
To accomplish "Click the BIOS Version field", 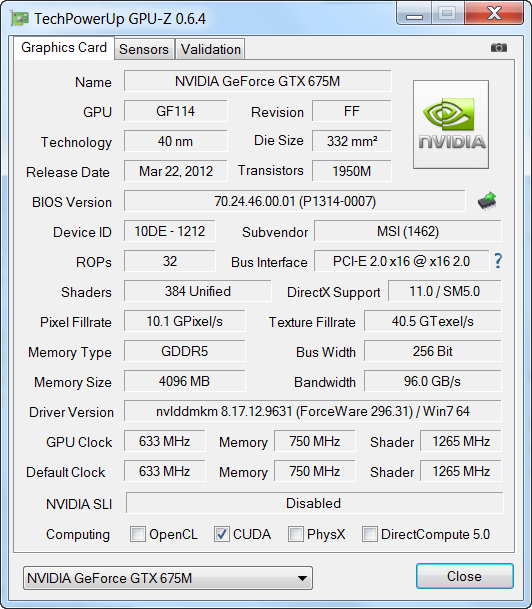I will [295, 201].
